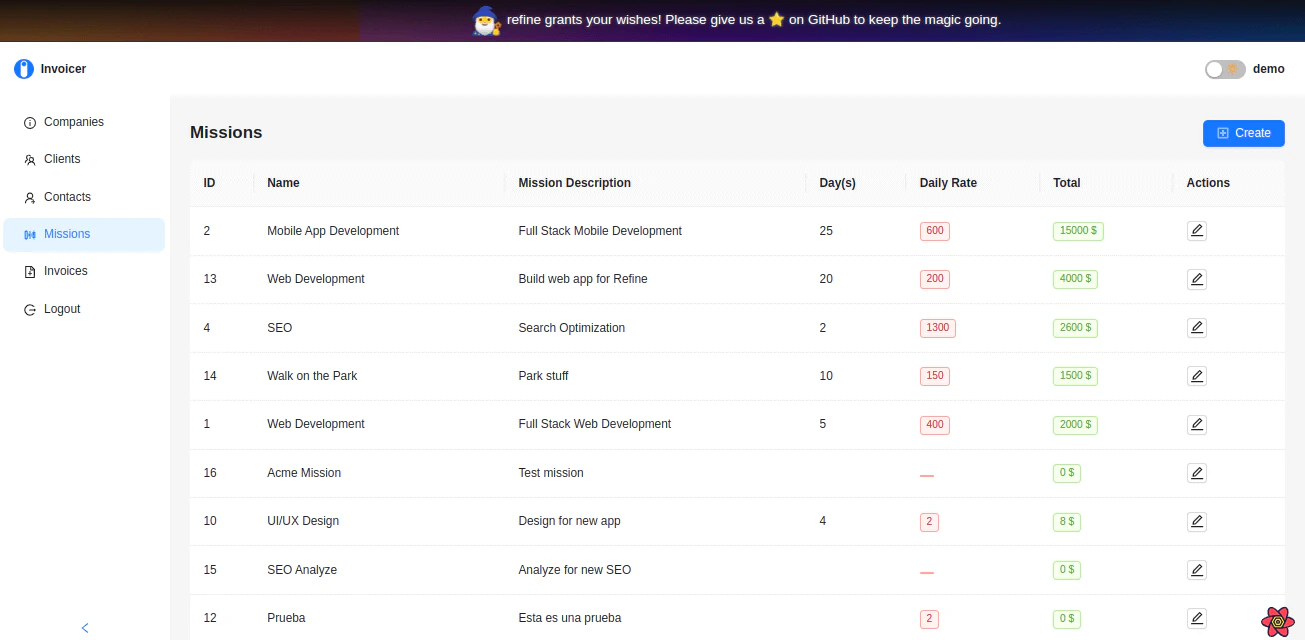Click the Create button
The width and height of the screenshot is (1305, 640).
coord(1243,133)
